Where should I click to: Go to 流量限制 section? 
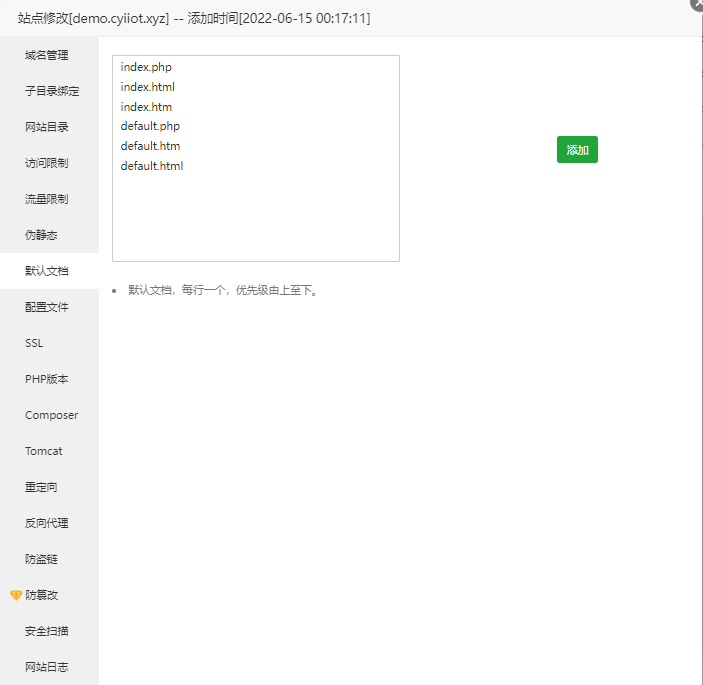tap(47, 199)
